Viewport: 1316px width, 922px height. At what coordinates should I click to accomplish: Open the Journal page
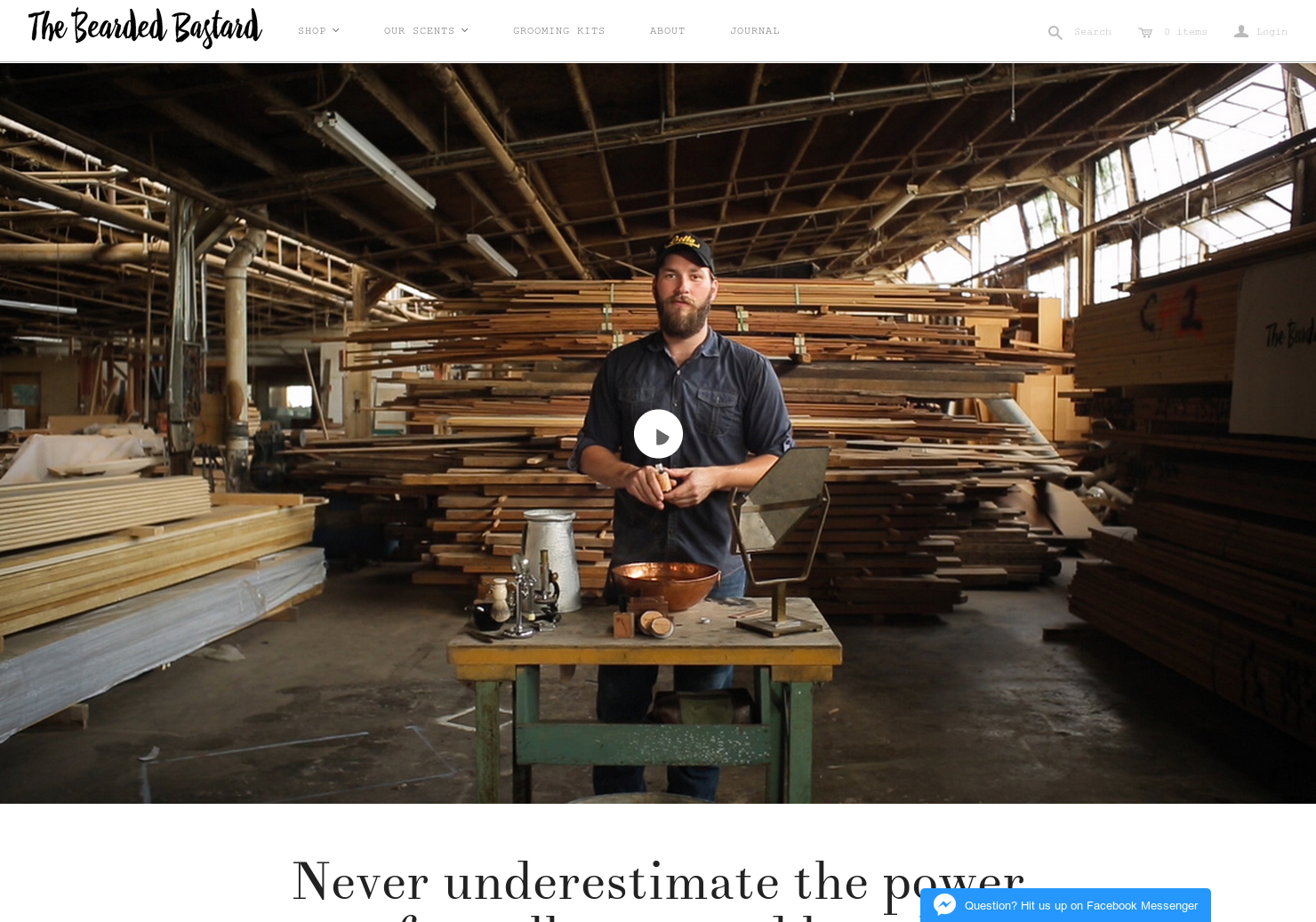pyautogui.click(x=754, y=31)
